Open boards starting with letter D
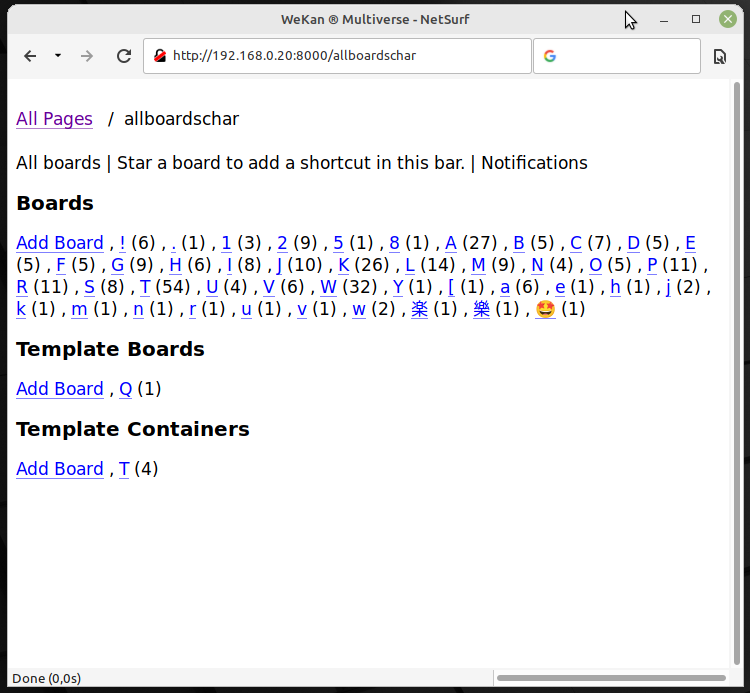This screenshot has height=693, width=750. click(x=633, y=242)
